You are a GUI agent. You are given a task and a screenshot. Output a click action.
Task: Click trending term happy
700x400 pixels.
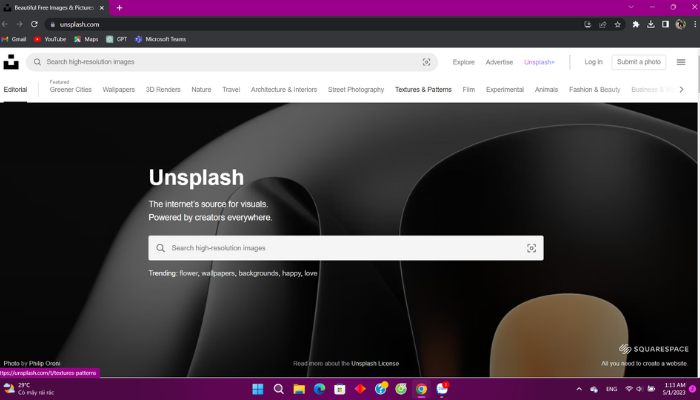click(292, 273)
